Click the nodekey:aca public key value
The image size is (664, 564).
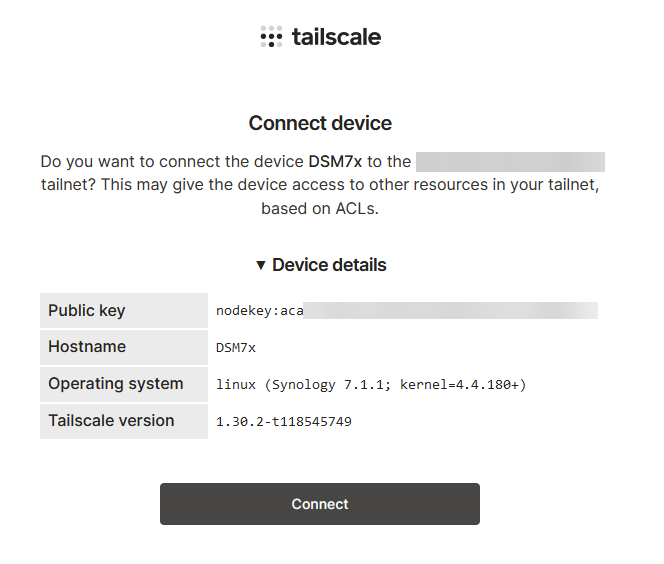(260, 311)
